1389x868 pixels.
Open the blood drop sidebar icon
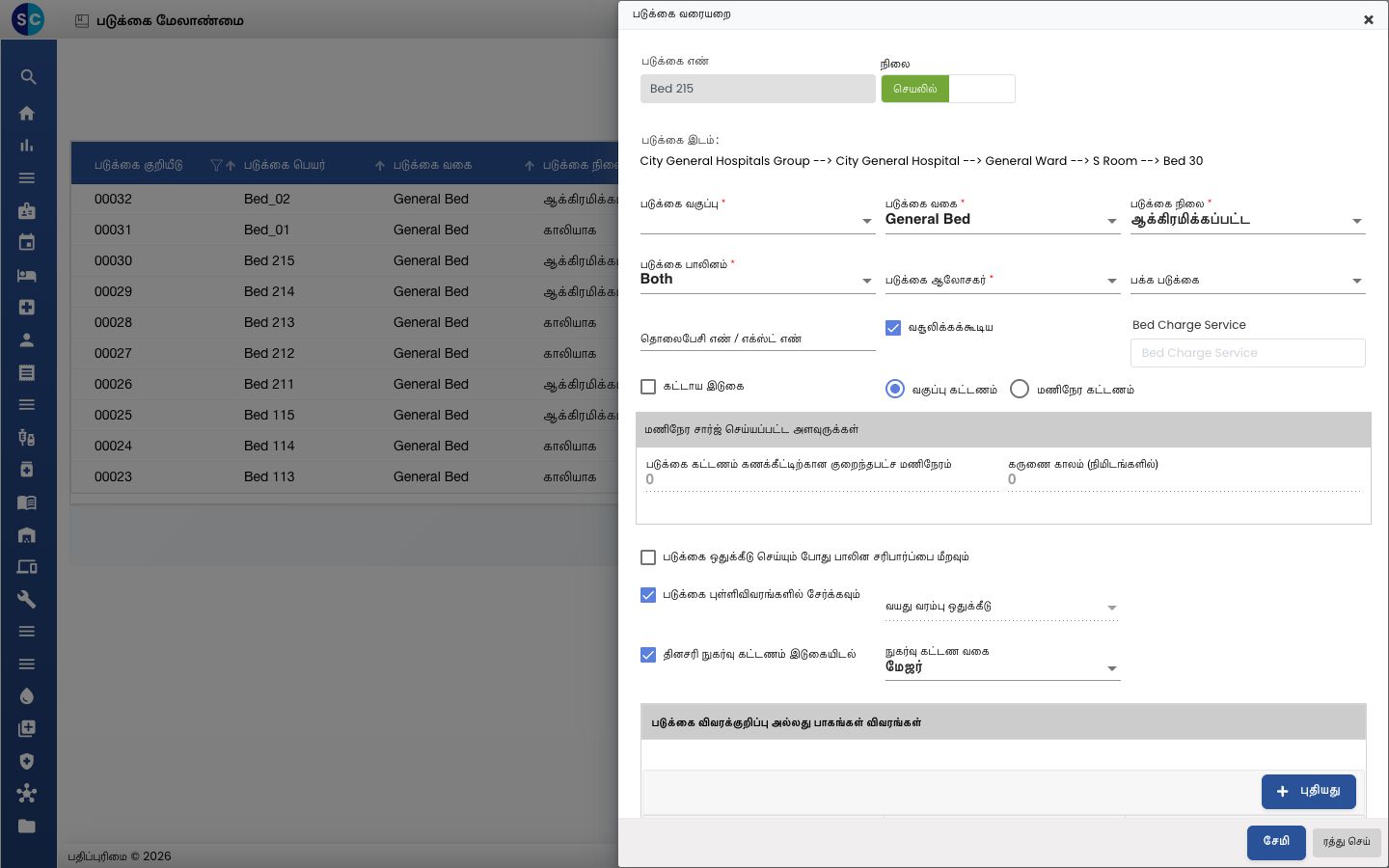pyautogui.click(x=27, y=696)
